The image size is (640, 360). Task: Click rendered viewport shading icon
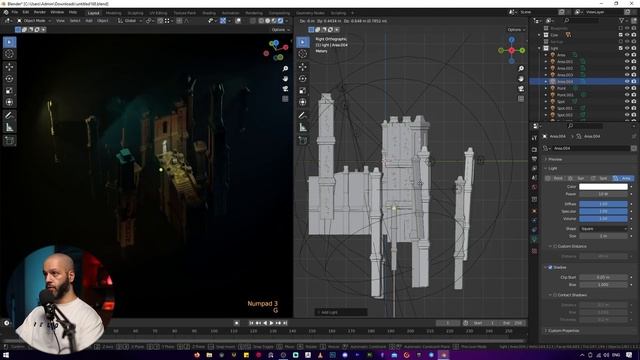tap(280, 21)
